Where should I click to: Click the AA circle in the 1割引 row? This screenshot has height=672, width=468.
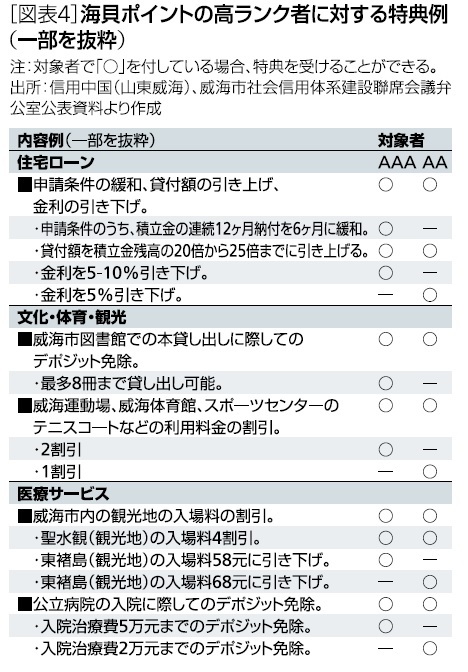(430, 472)
